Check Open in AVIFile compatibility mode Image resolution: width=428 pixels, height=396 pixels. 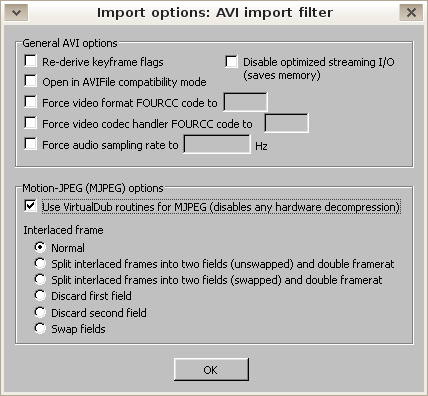tap(31, 81)
